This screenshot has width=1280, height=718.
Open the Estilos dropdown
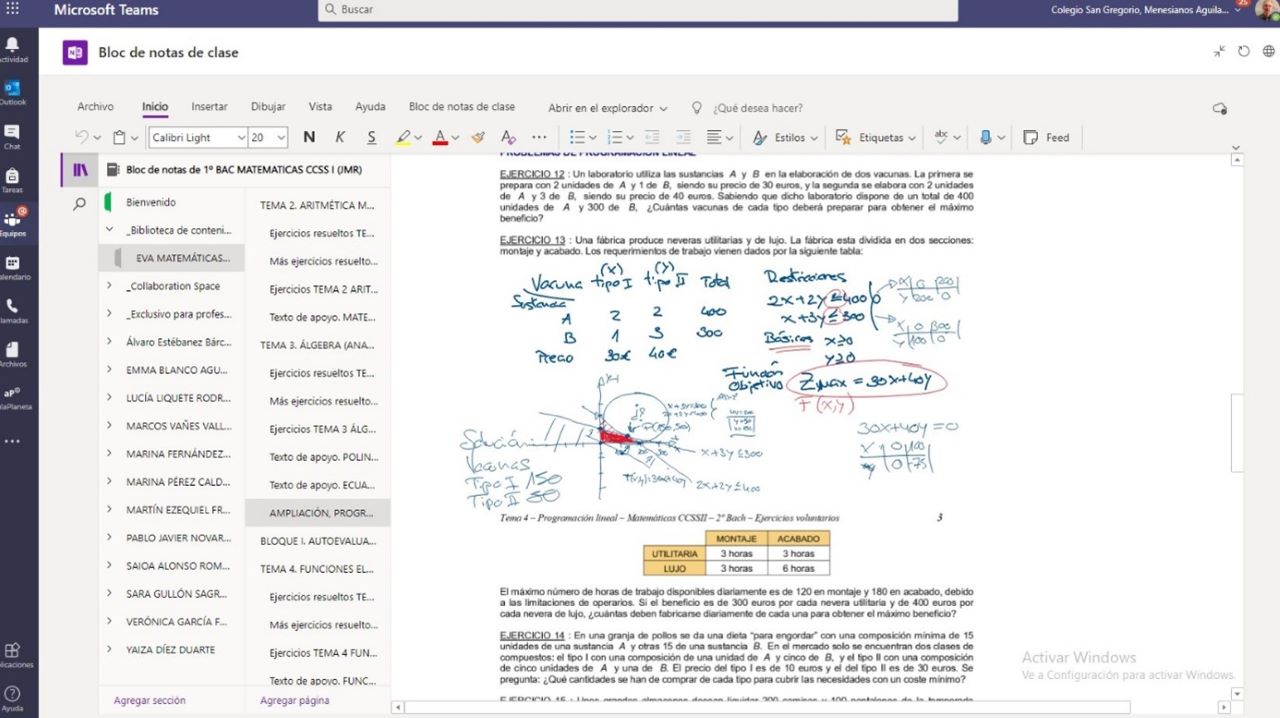(x=786, y=138)
